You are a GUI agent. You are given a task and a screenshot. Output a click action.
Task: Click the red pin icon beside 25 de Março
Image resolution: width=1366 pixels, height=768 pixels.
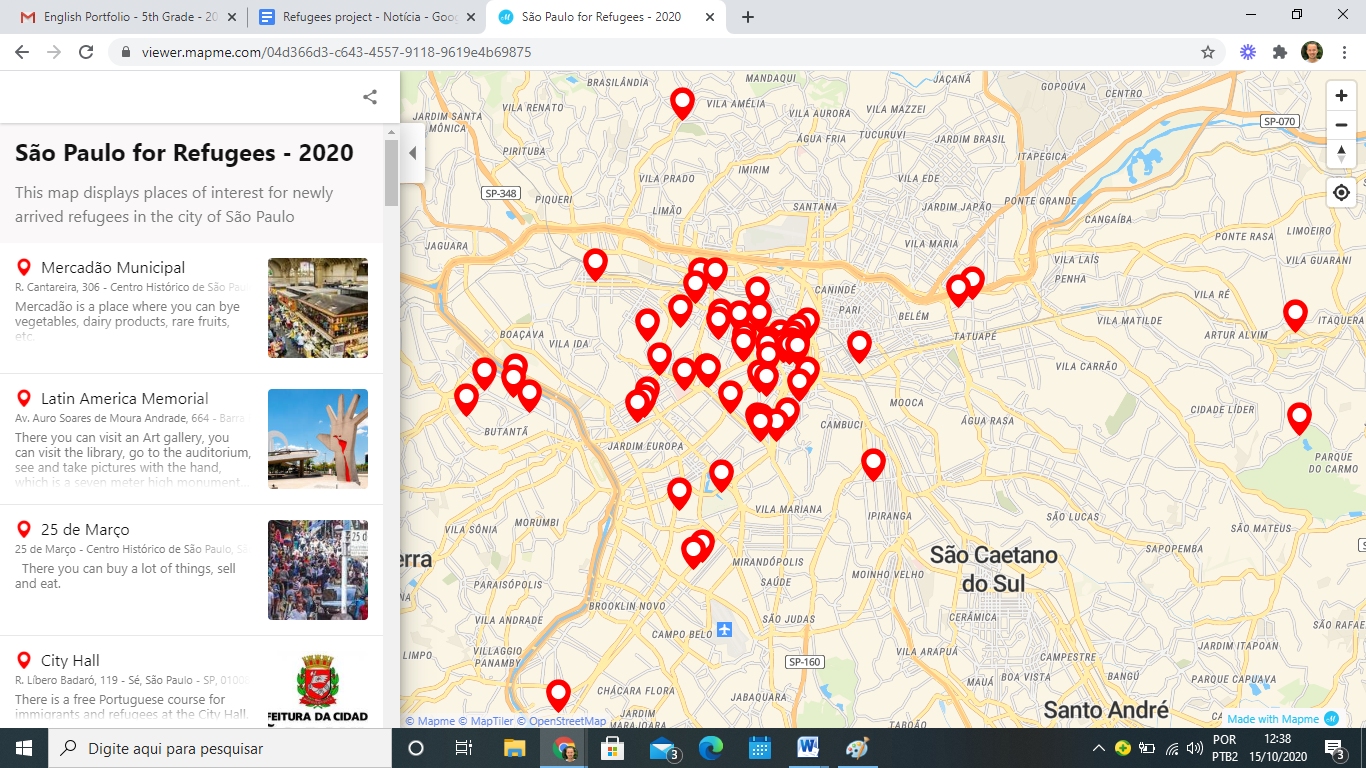[25, 529]
